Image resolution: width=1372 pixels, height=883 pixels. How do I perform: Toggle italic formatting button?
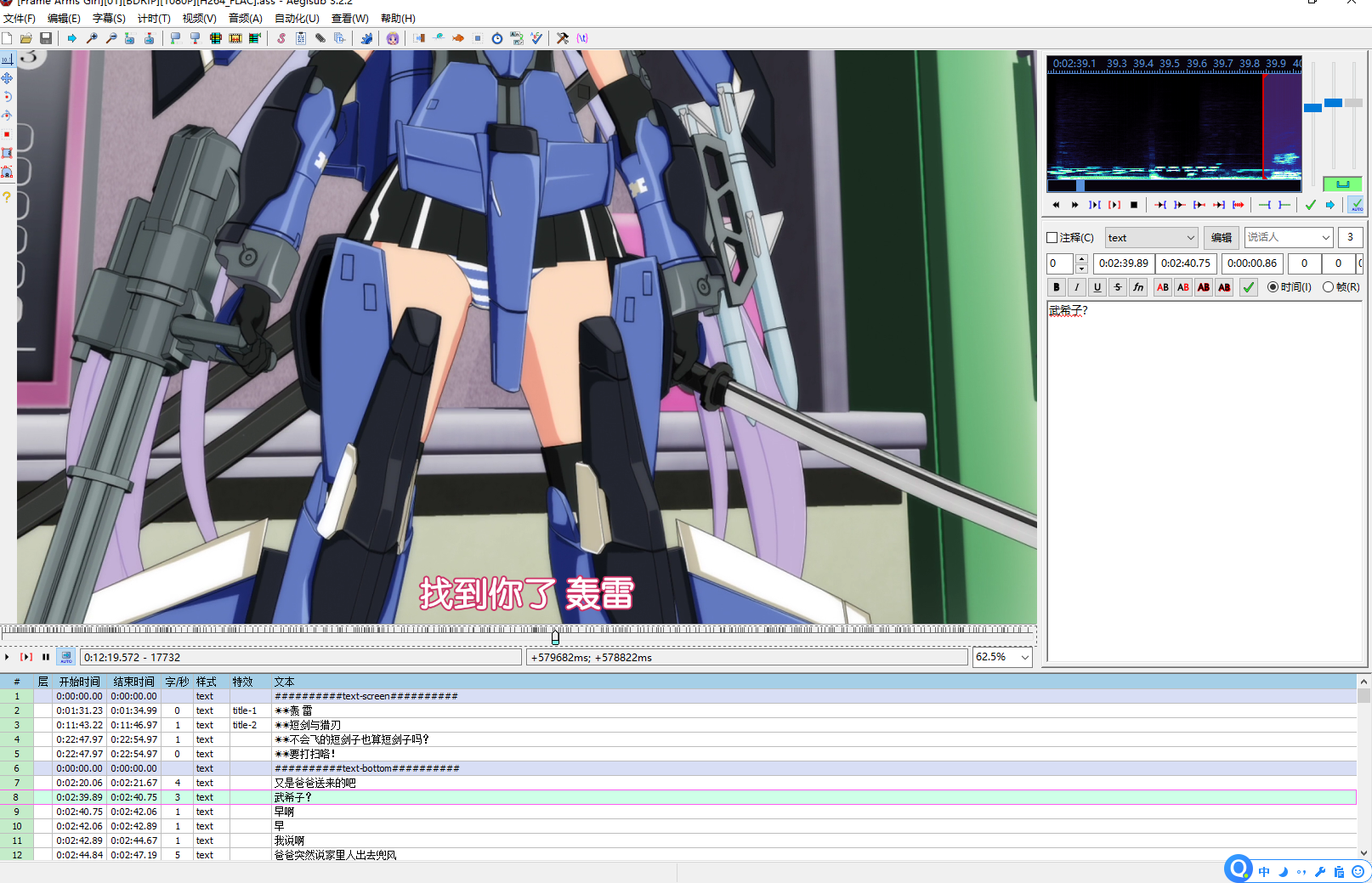tap(1077, 287)
